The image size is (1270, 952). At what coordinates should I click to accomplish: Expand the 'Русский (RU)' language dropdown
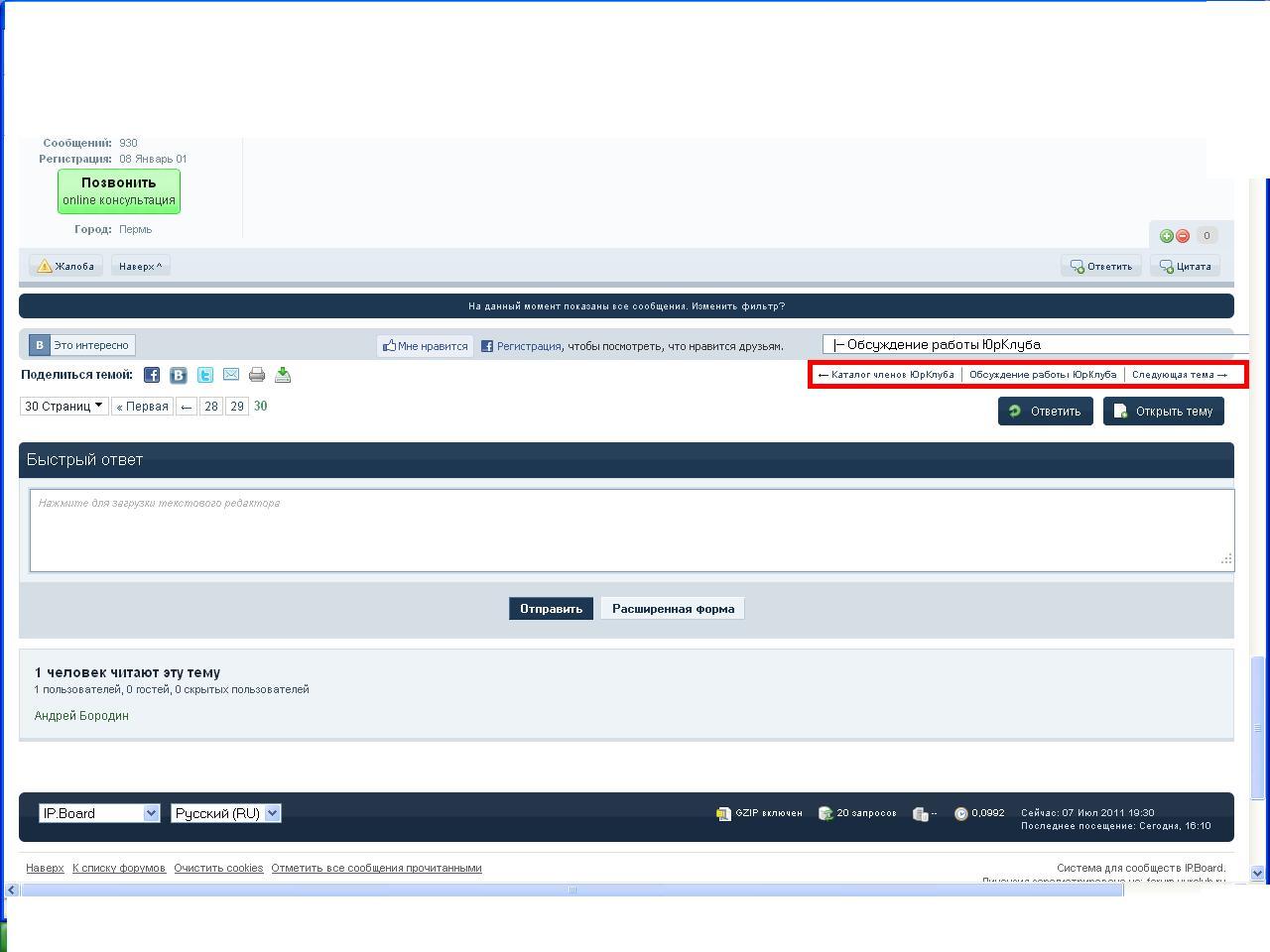tap(226, 813)
